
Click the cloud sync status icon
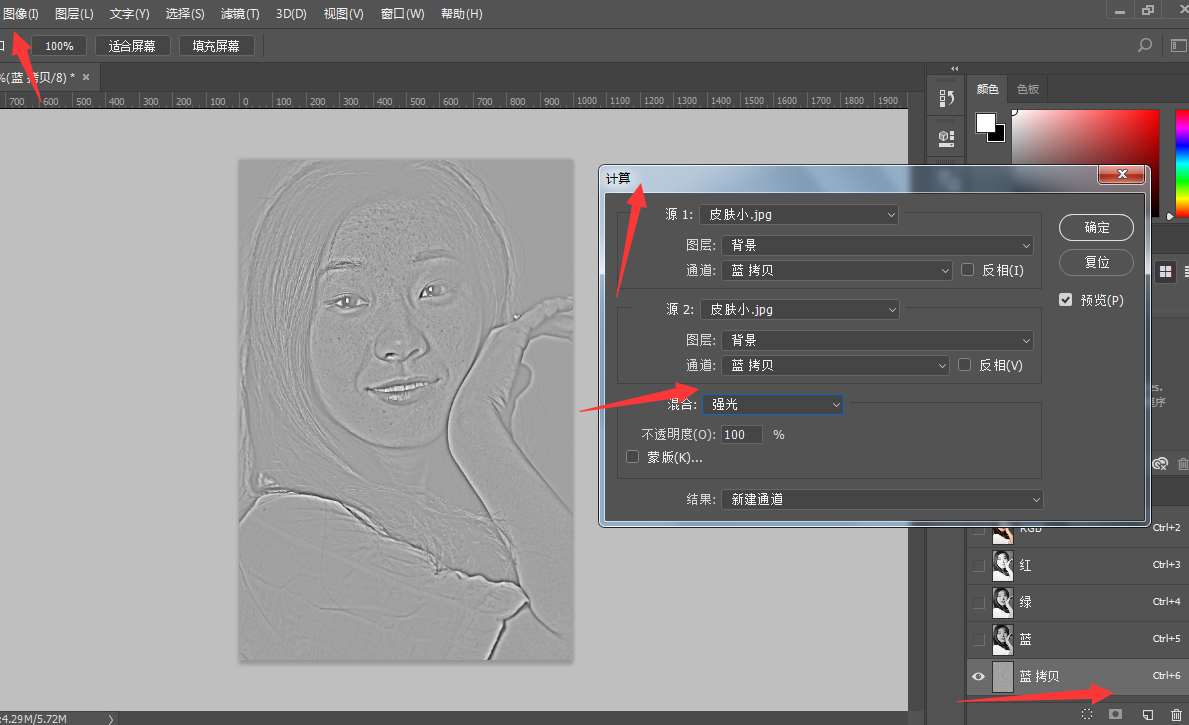[1160, 463]
